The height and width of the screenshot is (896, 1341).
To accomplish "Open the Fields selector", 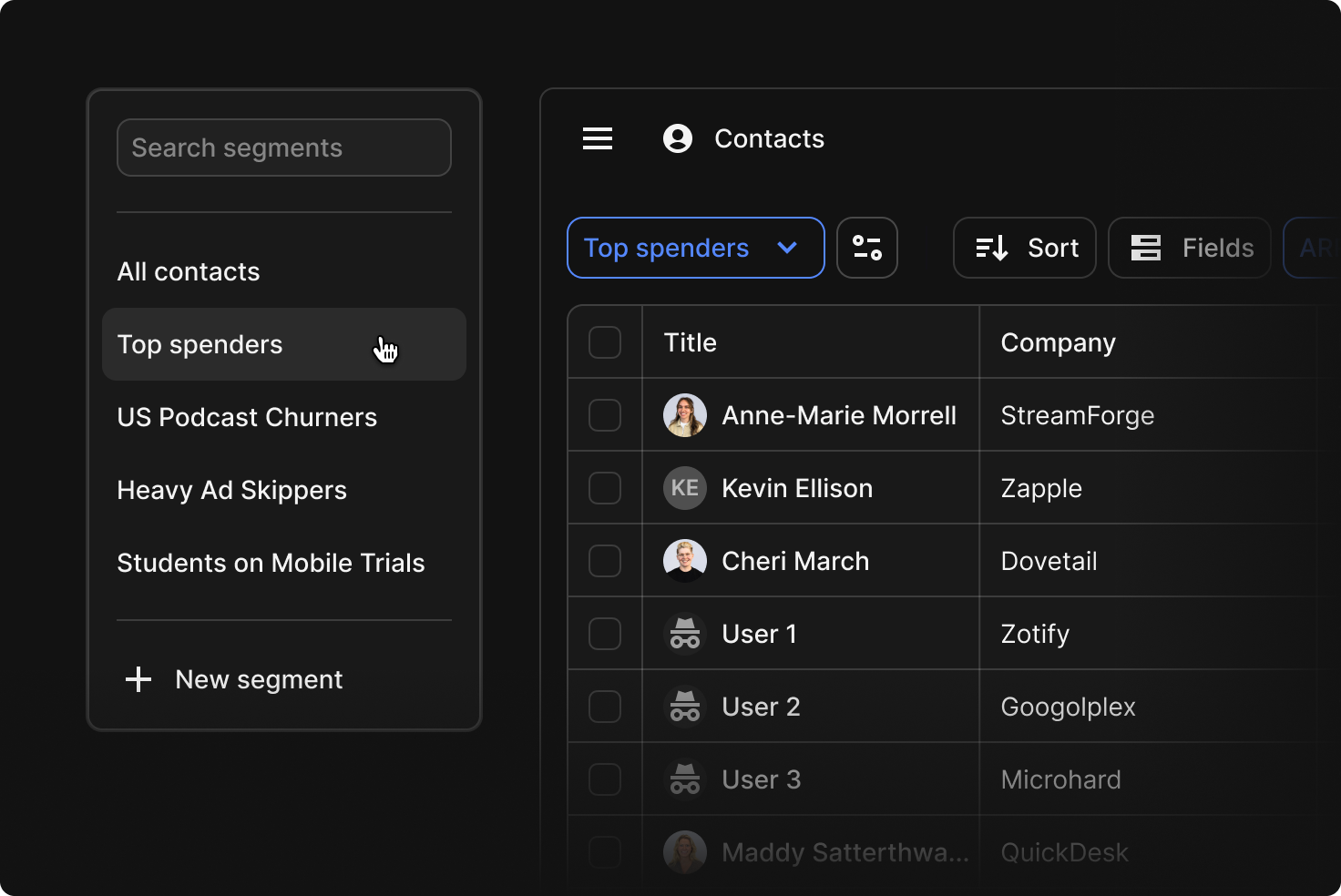I will pyautogui.click(x=1189, y=248).
